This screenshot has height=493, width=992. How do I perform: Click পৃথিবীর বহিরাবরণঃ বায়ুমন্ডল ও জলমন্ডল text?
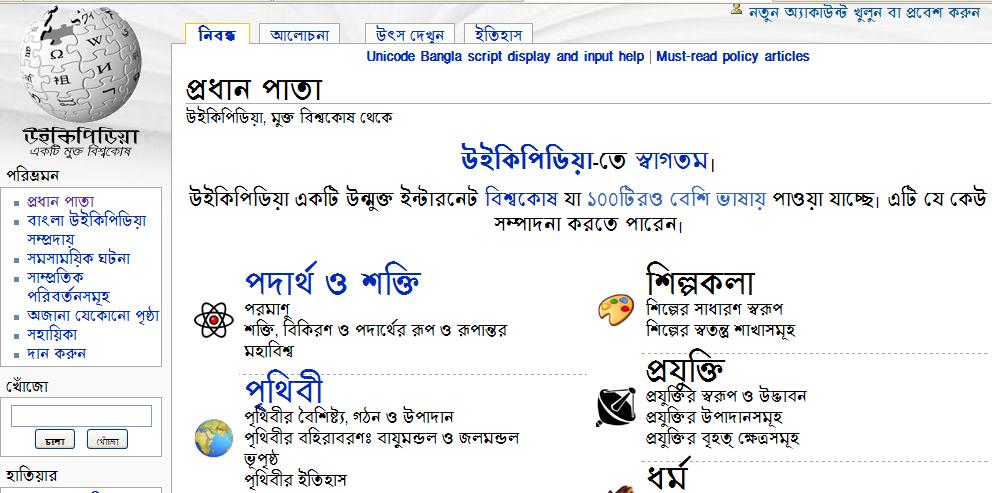381,437
